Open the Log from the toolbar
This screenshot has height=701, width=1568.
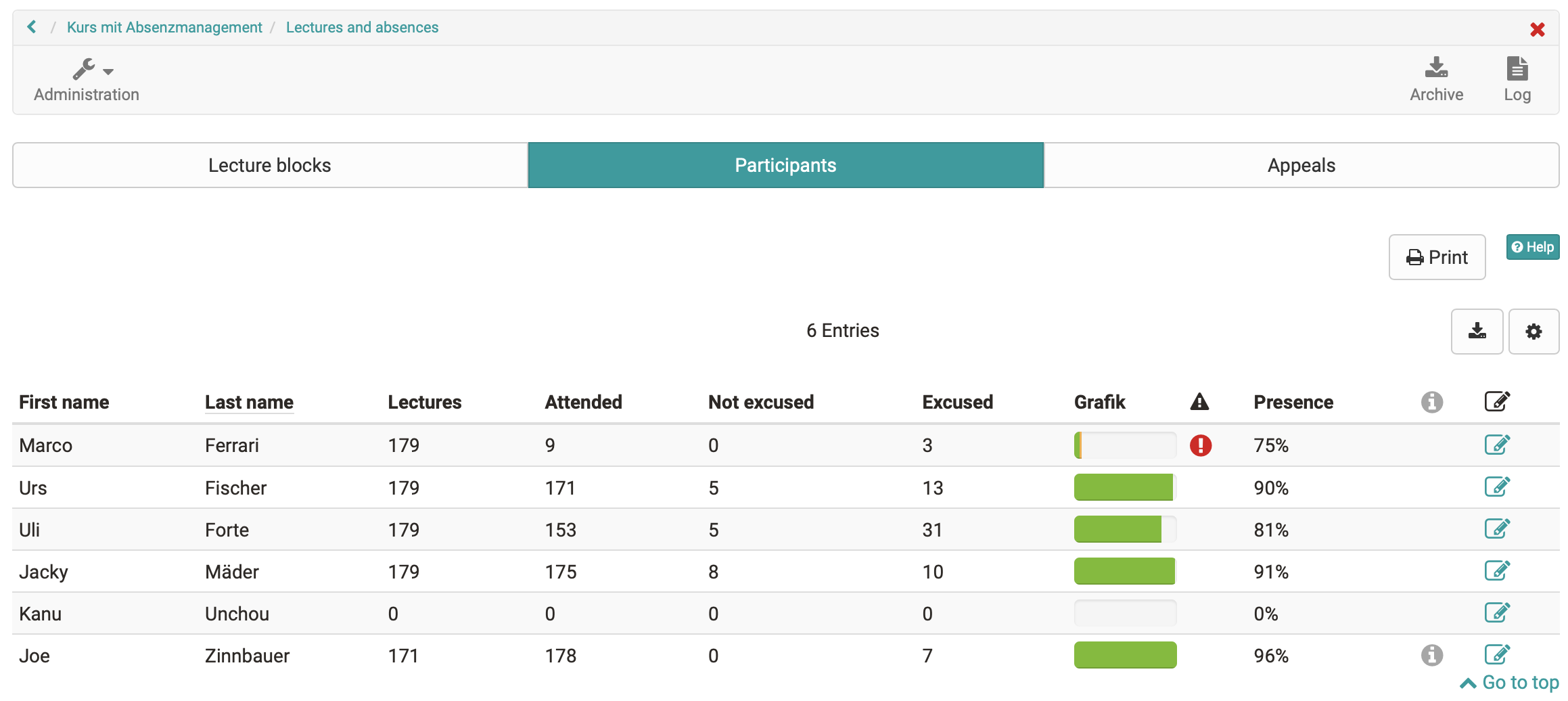pos(1517,80)
